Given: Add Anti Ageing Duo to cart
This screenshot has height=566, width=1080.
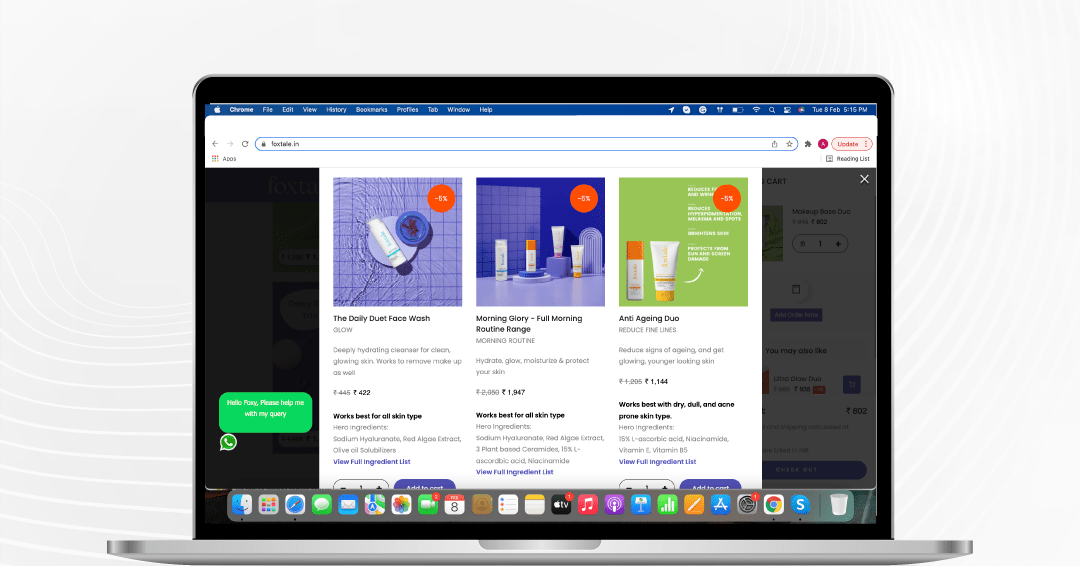Looking at the screenshot, I should point(710,485).
